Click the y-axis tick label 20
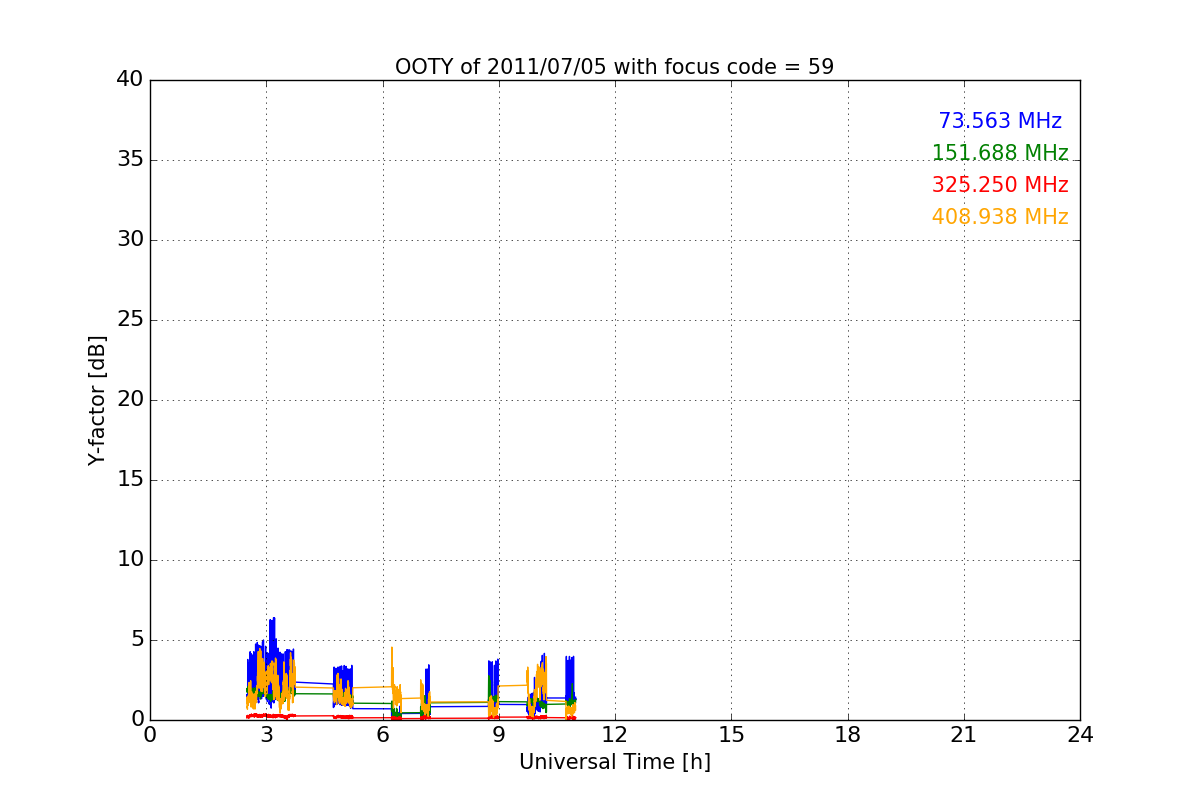The height and width of the screenshot is (800, 1200). pos(130,400)
